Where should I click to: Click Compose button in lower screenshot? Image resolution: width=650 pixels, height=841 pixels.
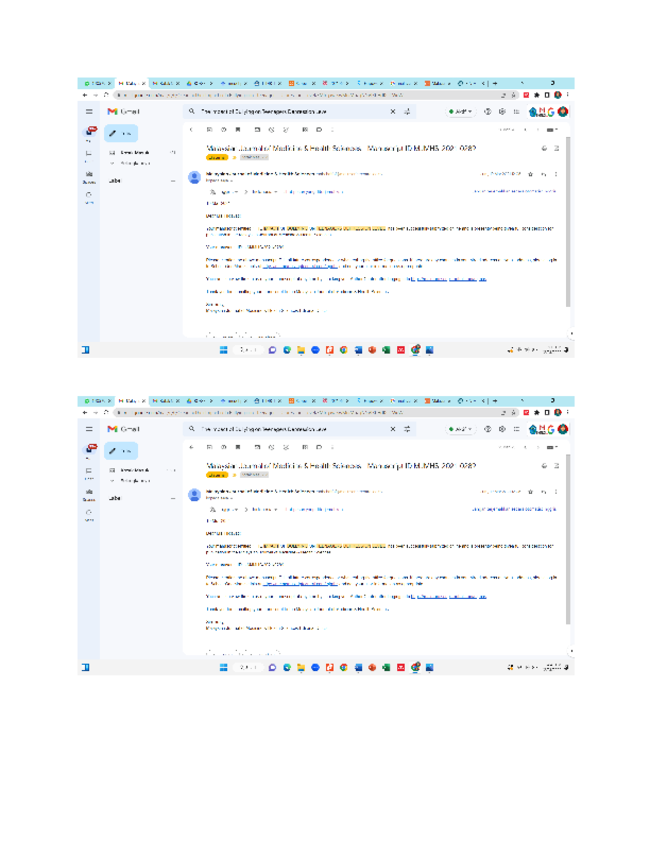coord(121,451)
